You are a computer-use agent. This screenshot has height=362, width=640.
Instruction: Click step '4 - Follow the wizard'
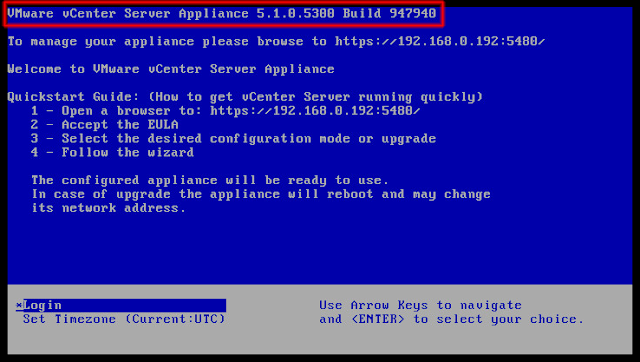pos(112,152)
